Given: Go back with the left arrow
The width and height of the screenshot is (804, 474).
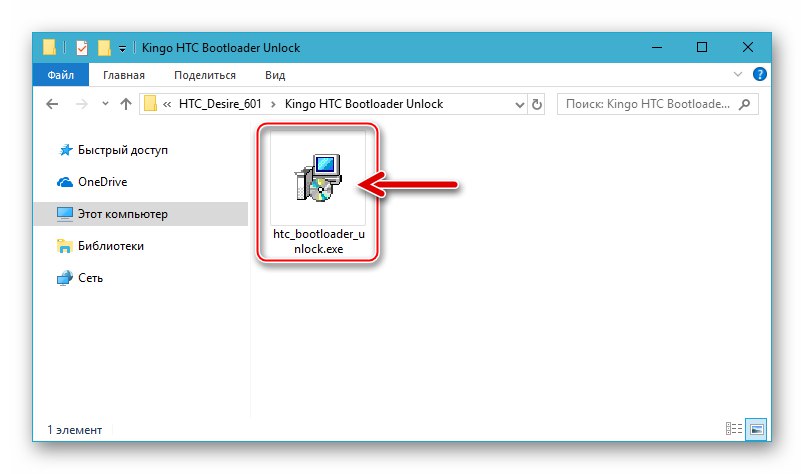Looking at the screenshot, I should click(52, 104).
